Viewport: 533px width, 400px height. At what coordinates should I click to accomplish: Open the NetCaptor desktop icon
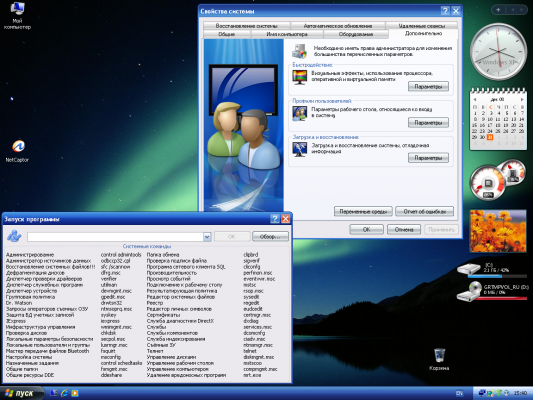[18, 151]
